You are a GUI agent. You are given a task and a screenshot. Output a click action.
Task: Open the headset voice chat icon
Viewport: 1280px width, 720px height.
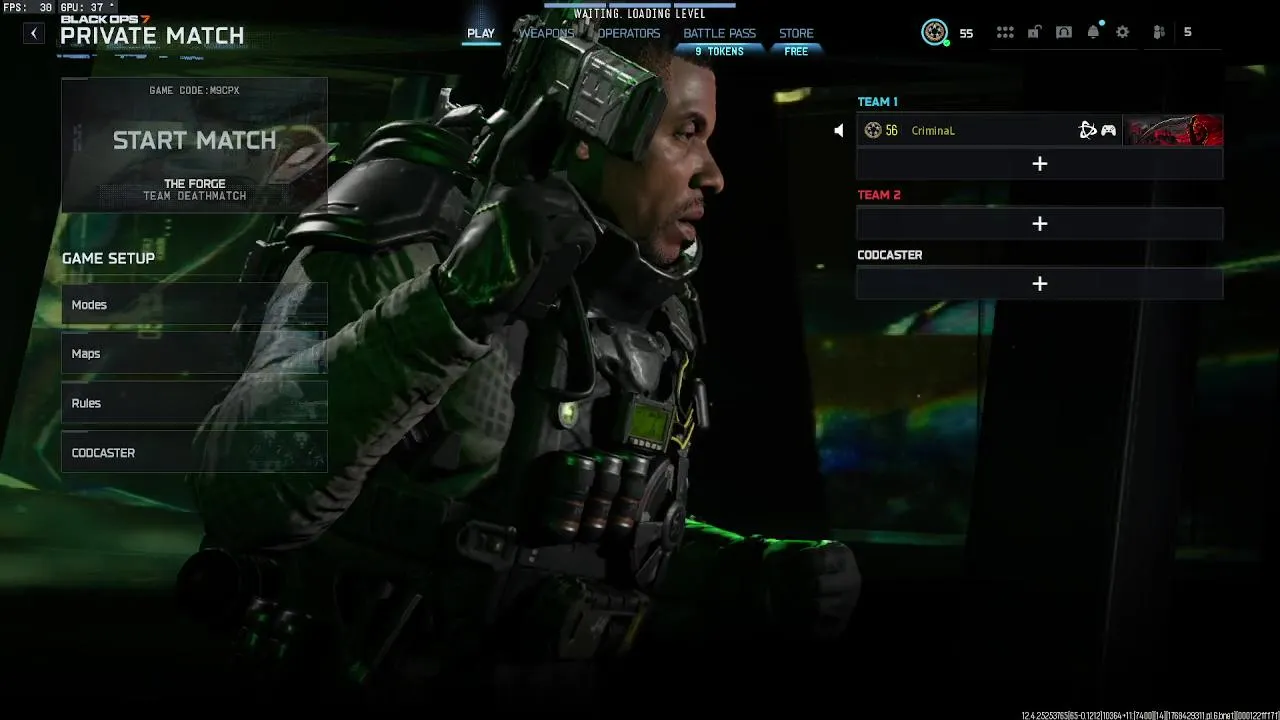pos(1064,32)
